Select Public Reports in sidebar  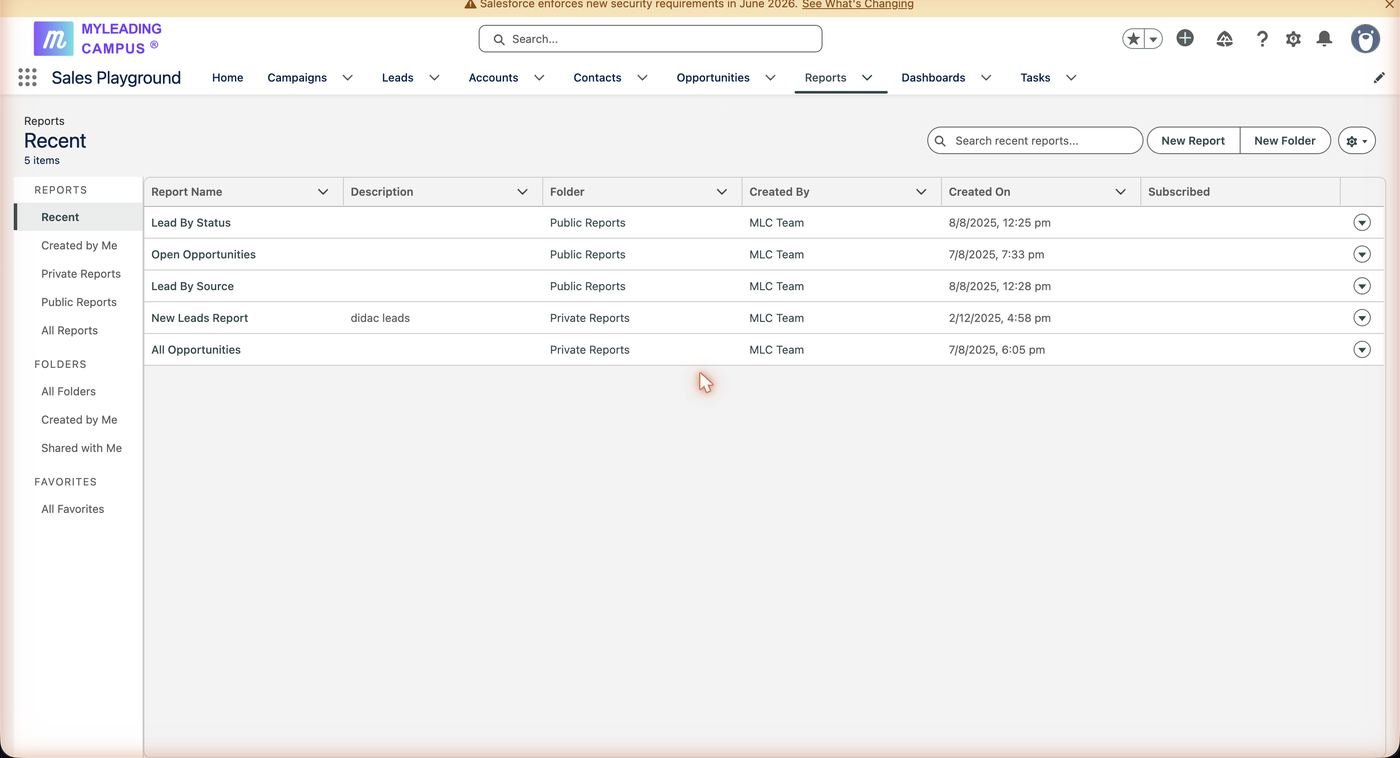(79, 302)
